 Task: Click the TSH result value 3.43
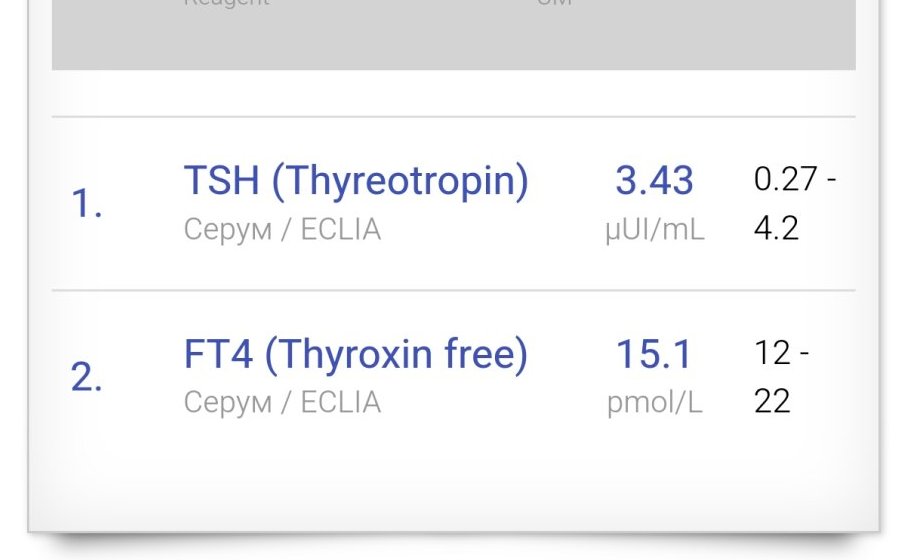coord(654,181)
